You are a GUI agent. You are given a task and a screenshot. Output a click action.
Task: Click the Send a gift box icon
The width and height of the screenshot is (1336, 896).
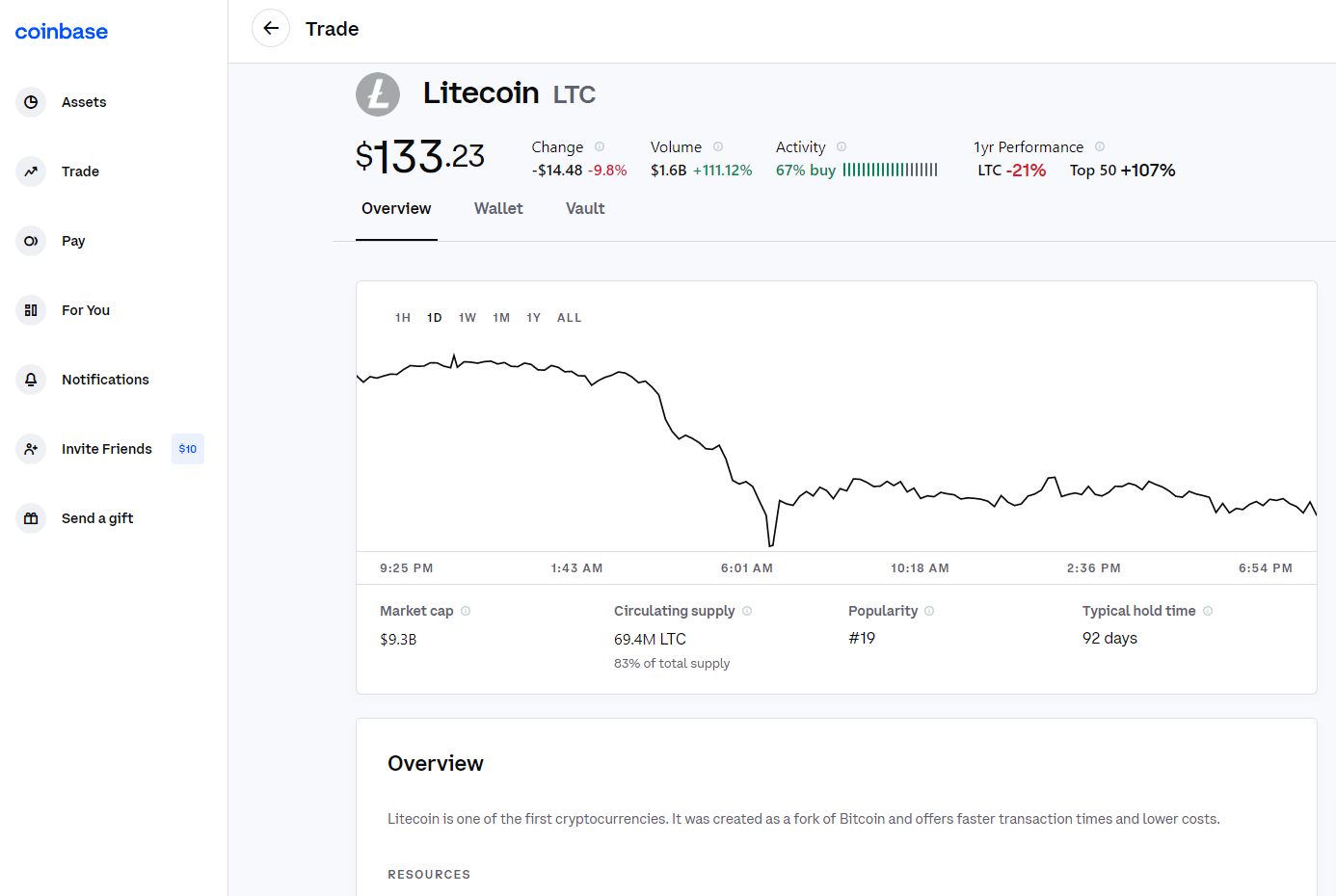click(x=31, y=518)
